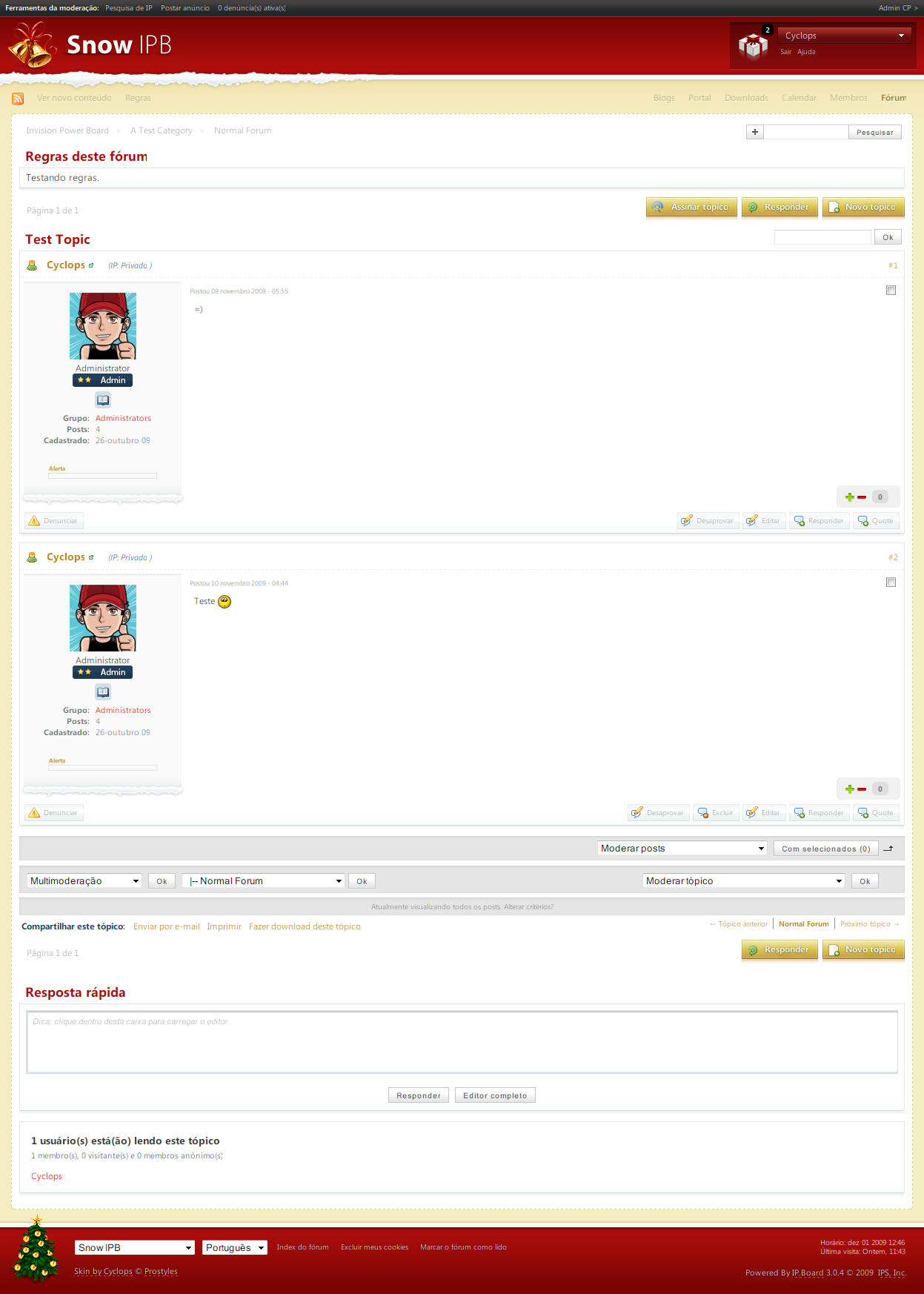Open the Português language selector
Screen dimensions: 924x1294
pyautogui.click(x=235, y=1248)
